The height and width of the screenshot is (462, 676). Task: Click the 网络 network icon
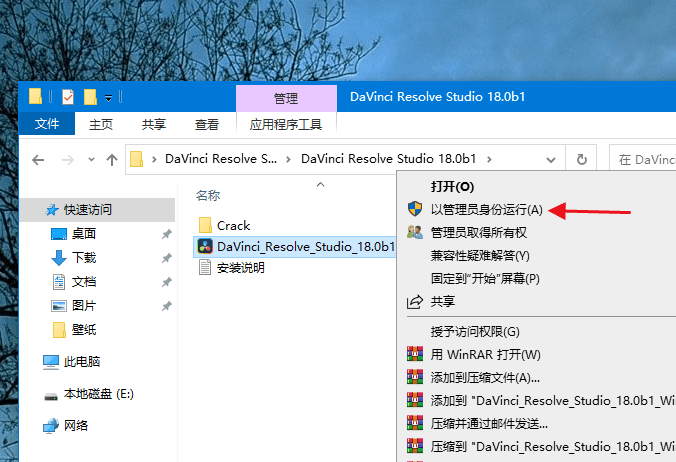pyautogui.click(x=50, y=426)
